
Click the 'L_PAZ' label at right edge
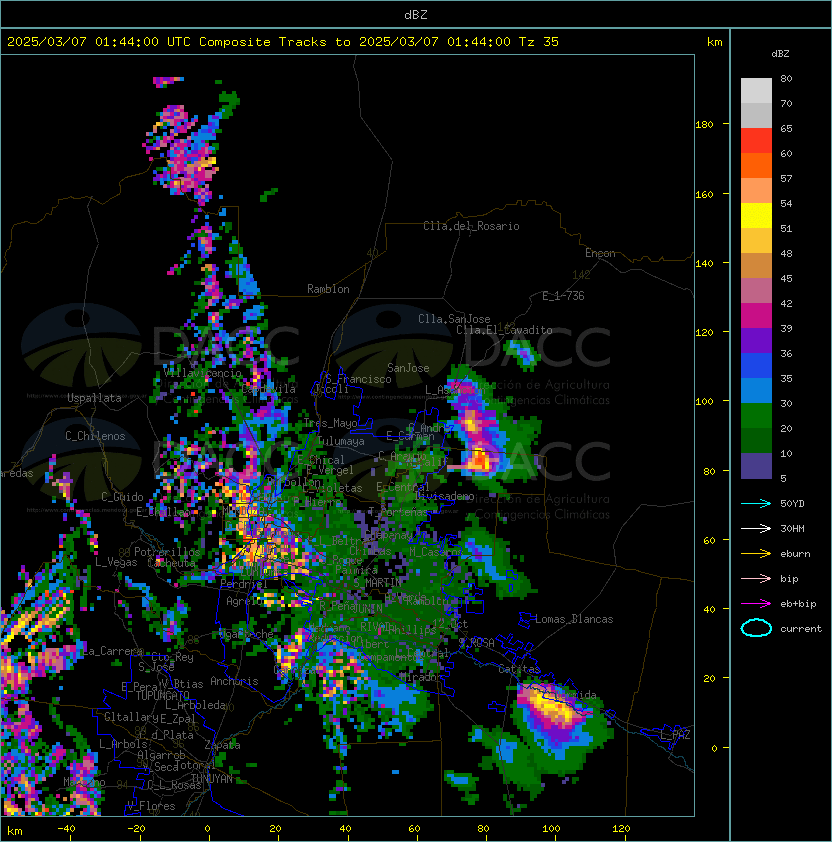[x=675, y=735]
